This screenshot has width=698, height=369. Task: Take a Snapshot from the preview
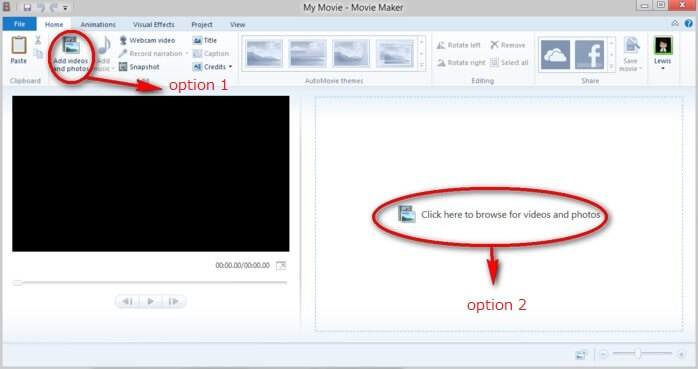[x=139, y=67]
